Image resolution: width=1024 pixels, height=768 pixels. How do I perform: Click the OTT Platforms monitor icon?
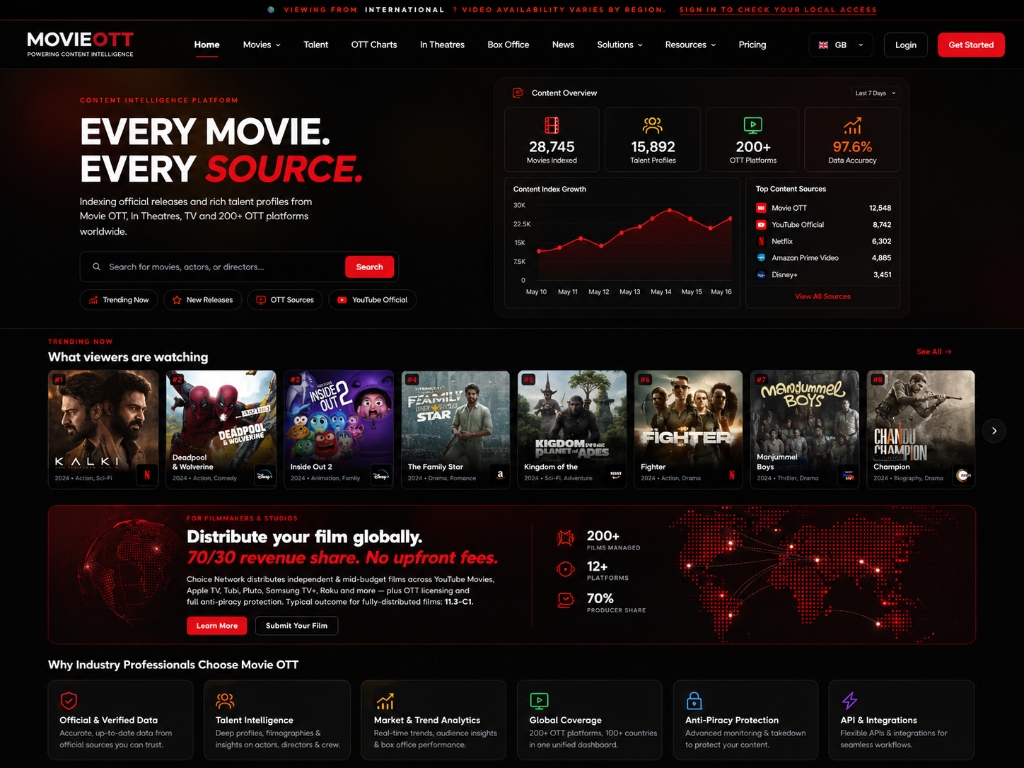pos(753,125)
